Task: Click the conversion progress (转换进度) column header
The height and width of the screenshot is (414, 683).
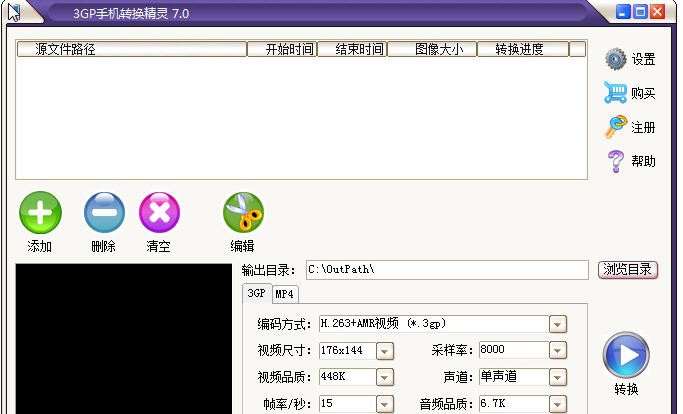Action: tap(523, 49)
